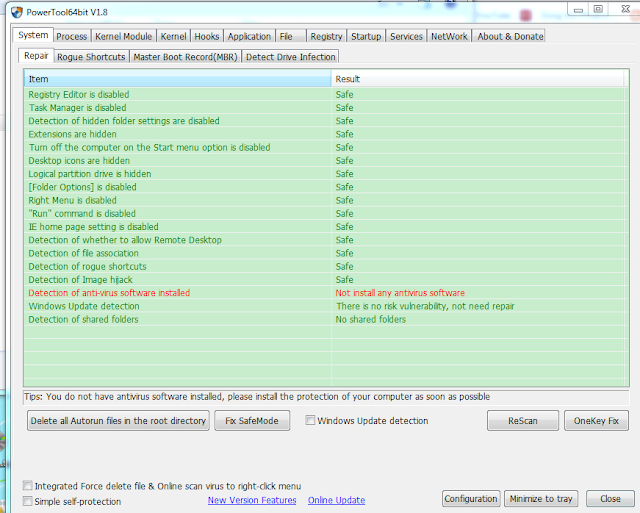Screen dimensions: 640x513
Task: Open the Kernel Module tab
Action: (124, 36)
